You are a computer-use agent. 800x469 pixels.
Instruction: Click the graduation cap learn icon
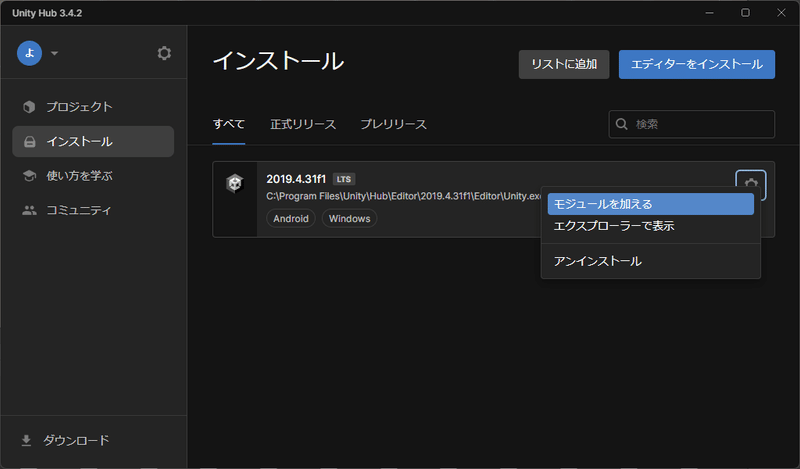30,176
